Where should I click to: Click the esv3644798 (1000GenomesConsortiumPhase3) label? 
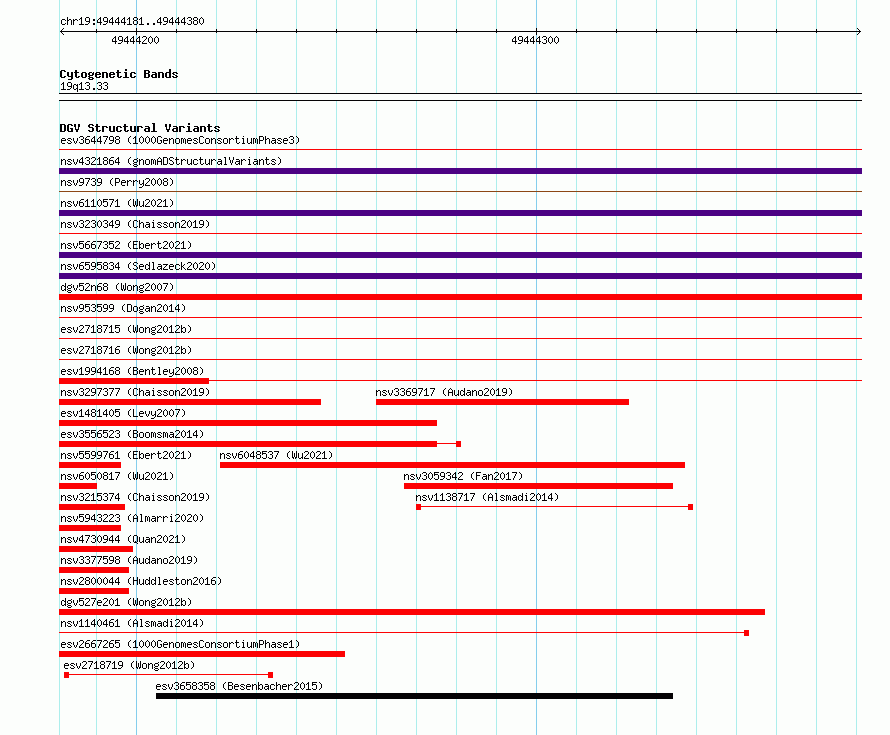(180, 140)
